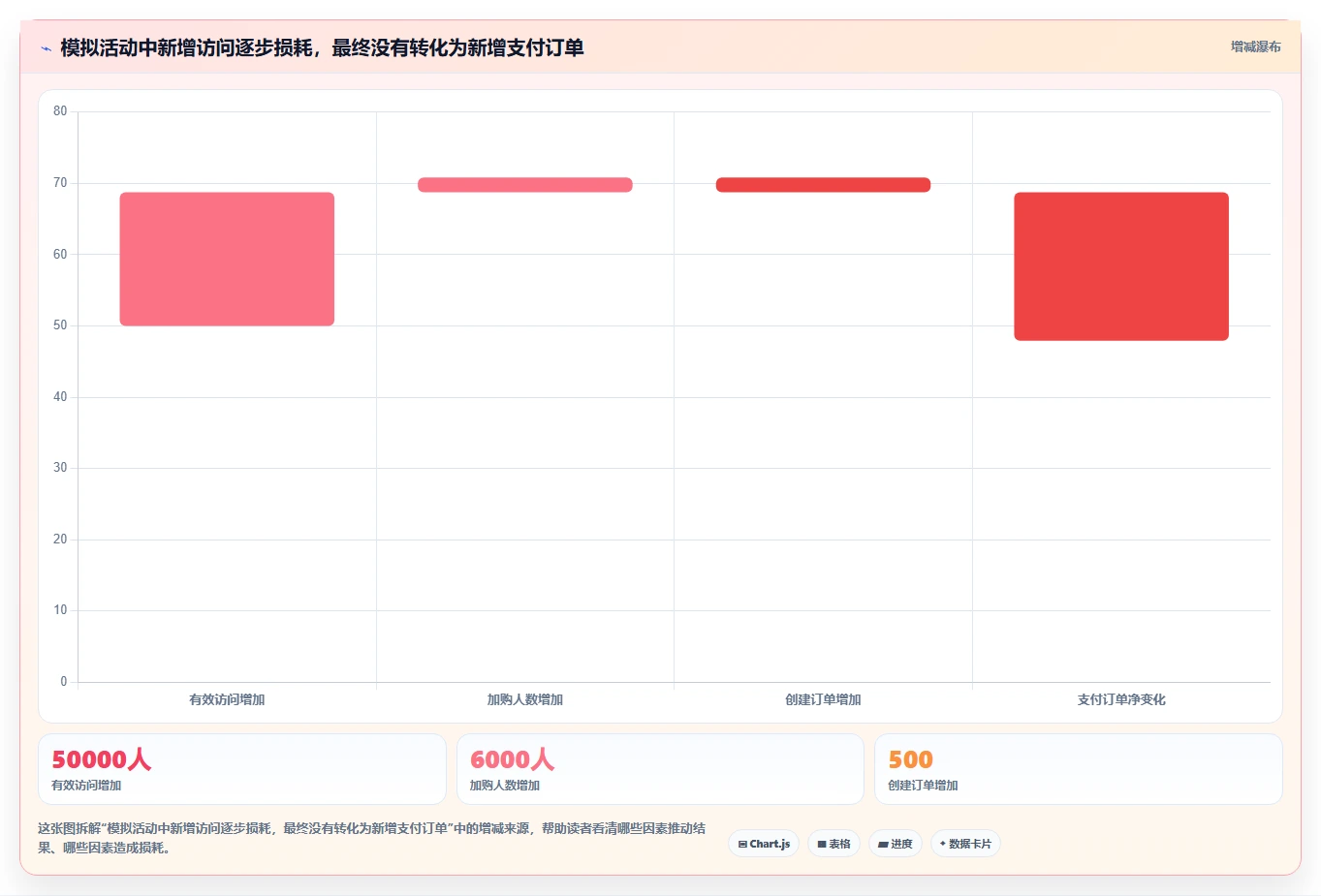Click the y-axis value 80
Viewport: 1321px width, 896px height.
[x=60, y=111]
